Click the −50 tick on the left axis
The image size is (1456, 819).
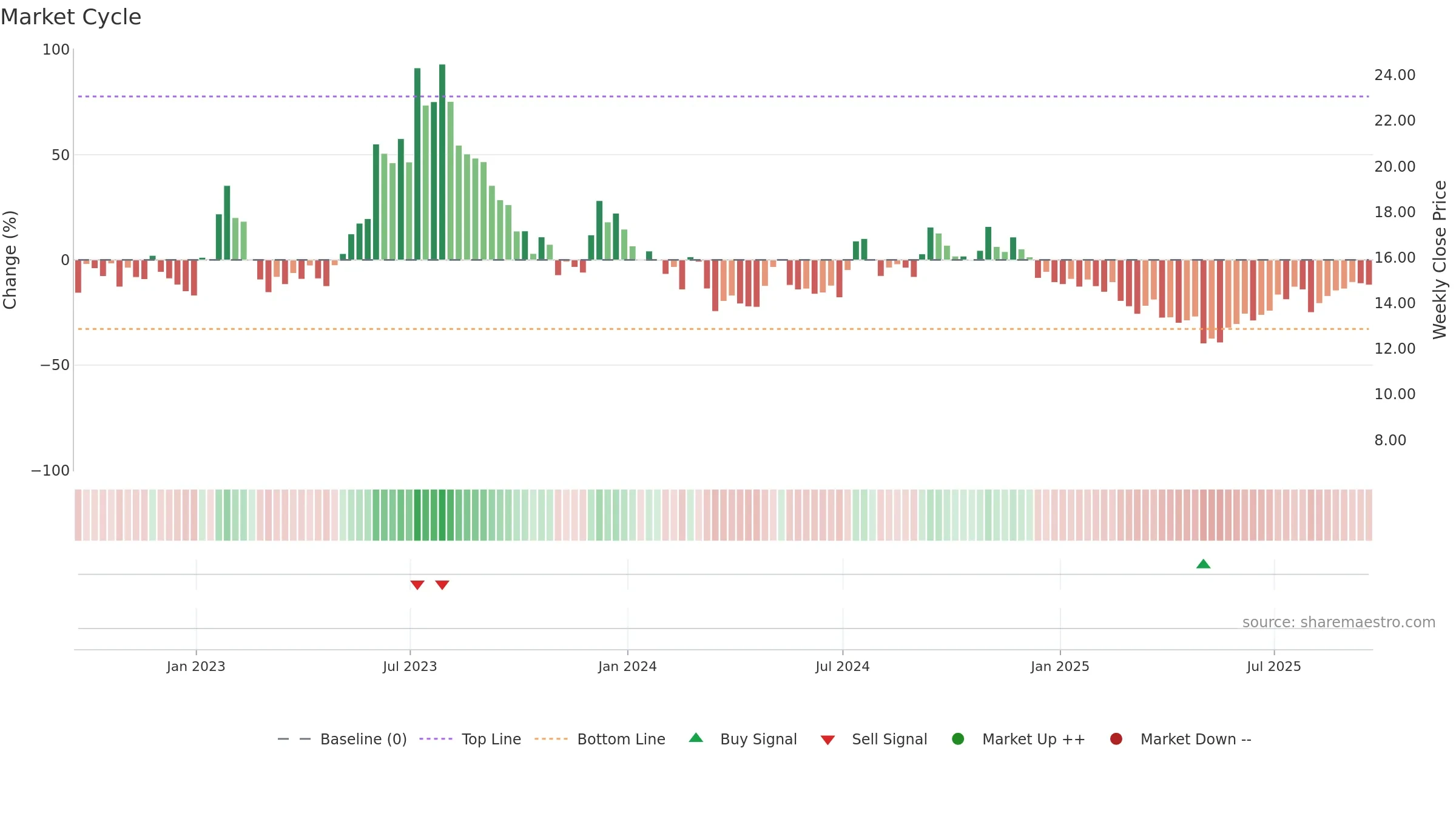click(x=55, y=365)
